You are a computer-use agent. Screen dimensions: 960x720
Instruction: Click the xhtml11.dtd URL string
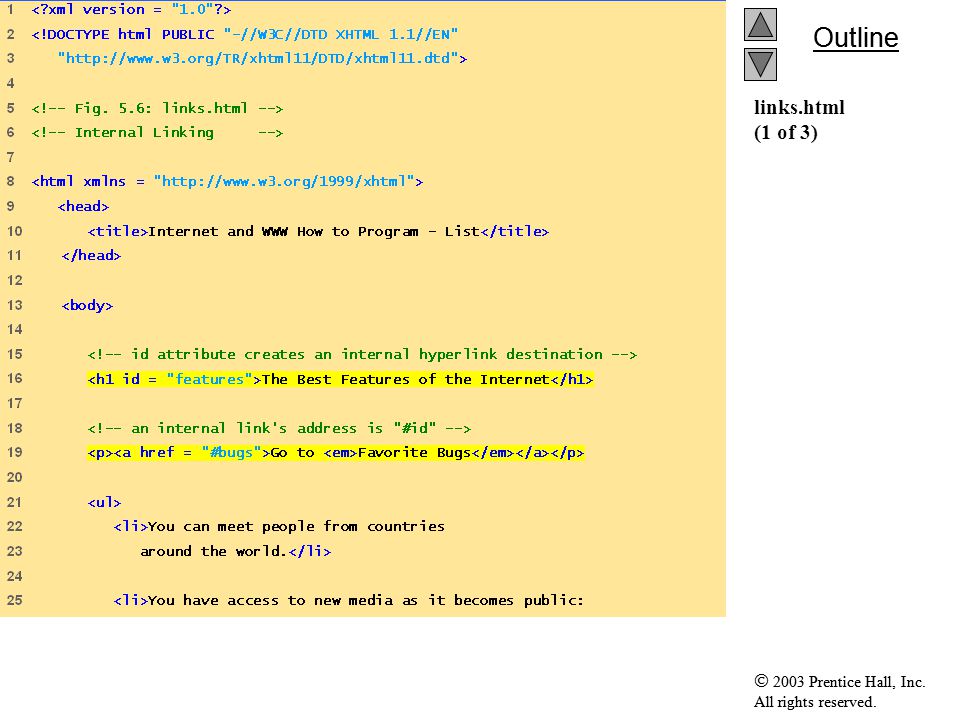(262, 59)
